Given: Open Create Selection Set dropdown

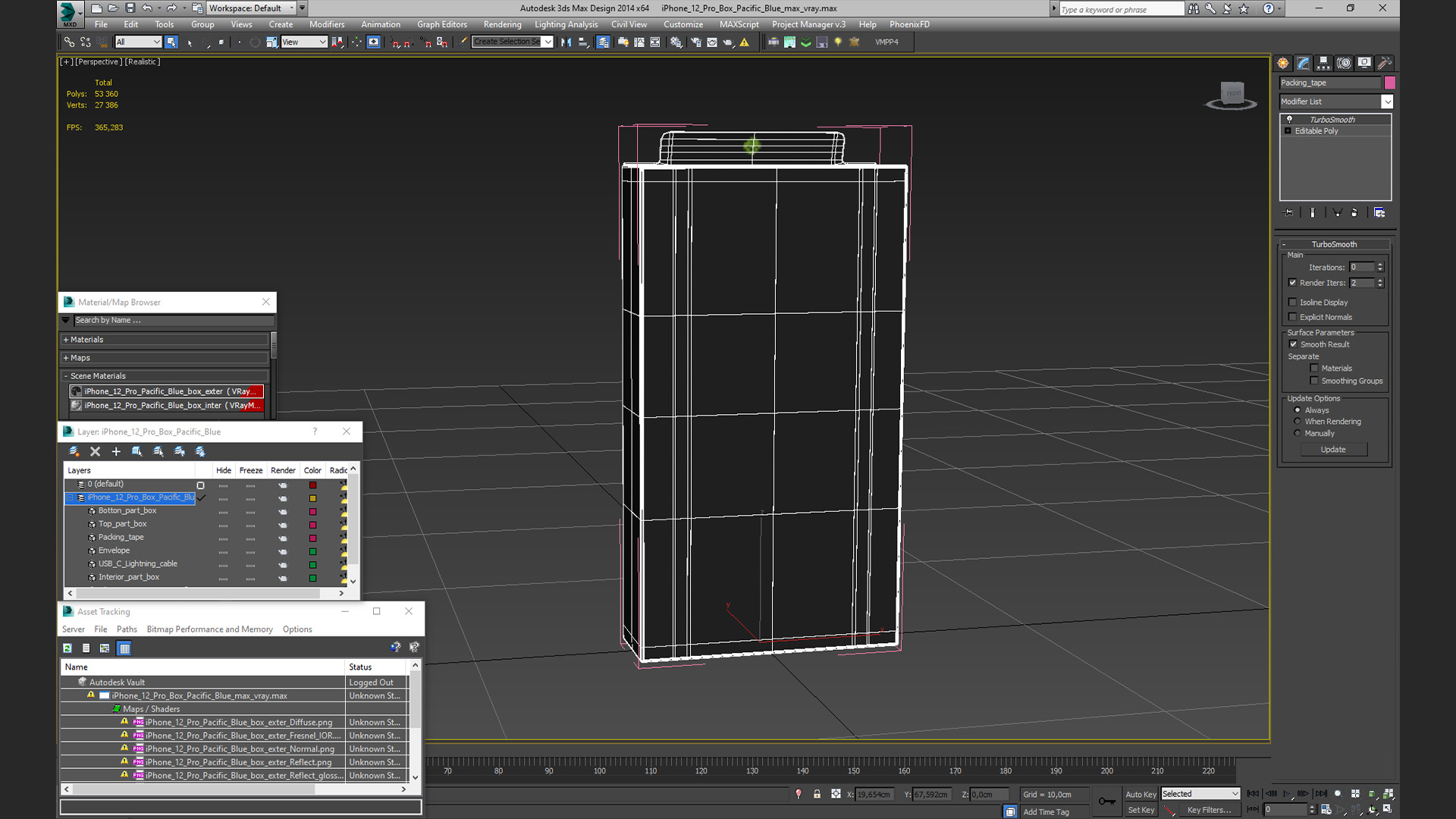Looking at the screenshot, I should pyautogui.click(x=548, y=42).
